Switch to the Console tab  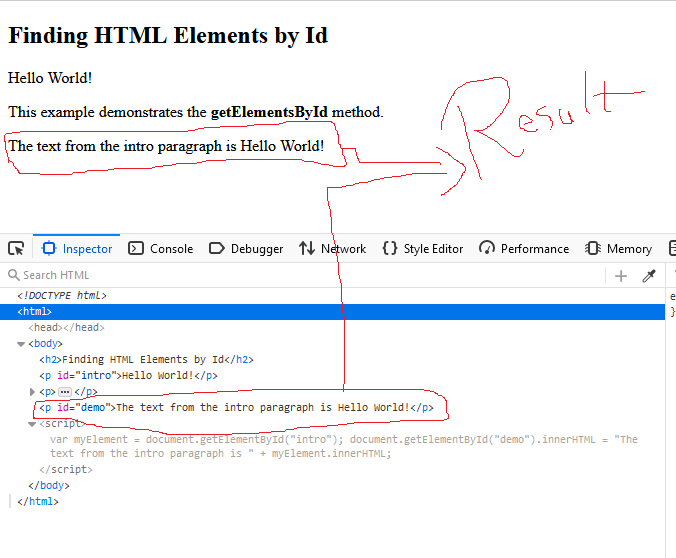point(161,249)
